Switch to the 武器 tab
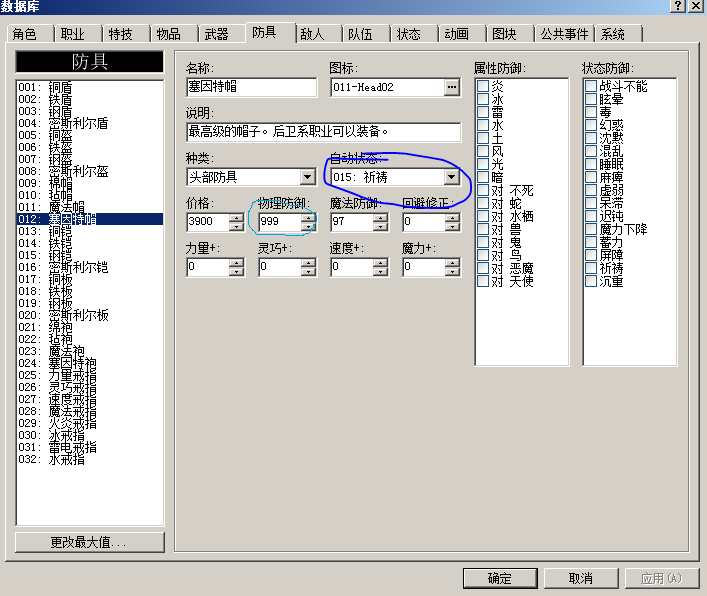The height and width of the screenshot is (596, 707). (x=221, y=34)
